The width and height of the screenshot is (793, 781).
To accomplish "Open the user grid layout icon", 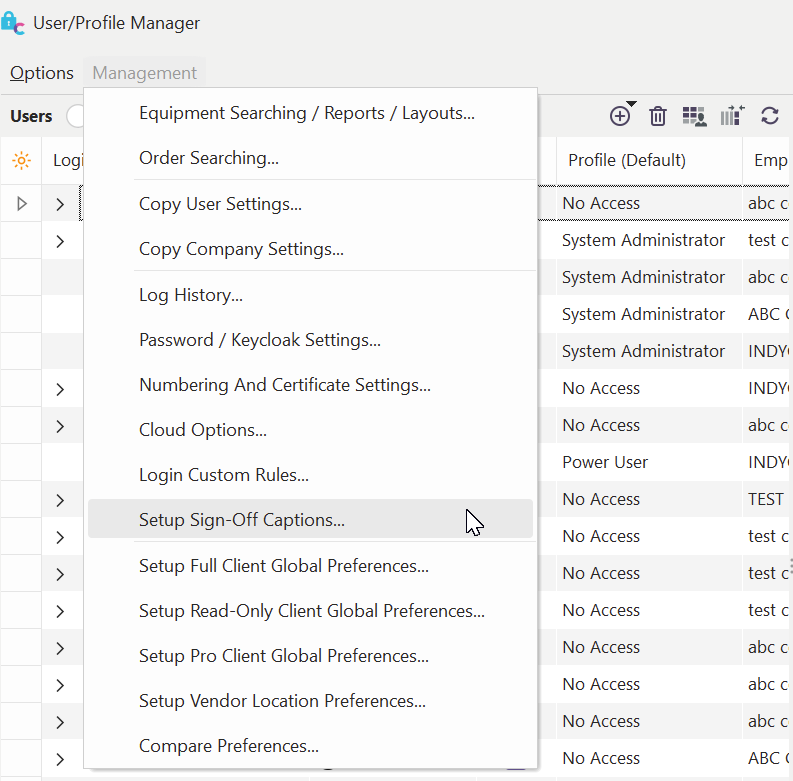I will (x=694, y=116).
